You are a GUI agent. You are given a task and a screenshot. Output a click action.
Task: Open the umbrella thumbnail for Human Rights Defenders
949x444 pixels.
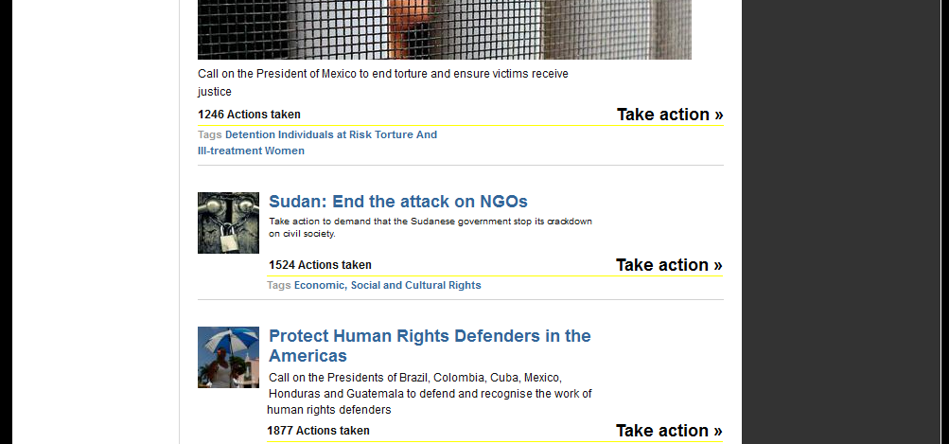click(228, 357)
